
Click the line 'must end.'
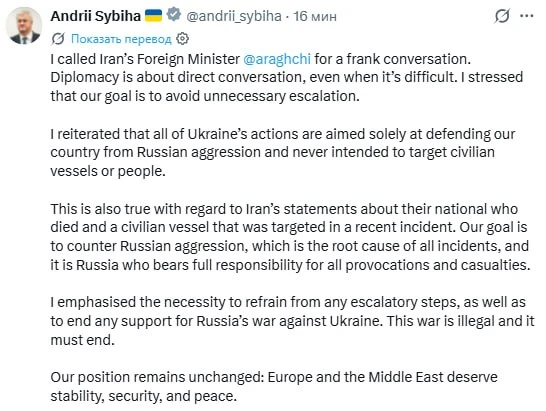point(83,340)
